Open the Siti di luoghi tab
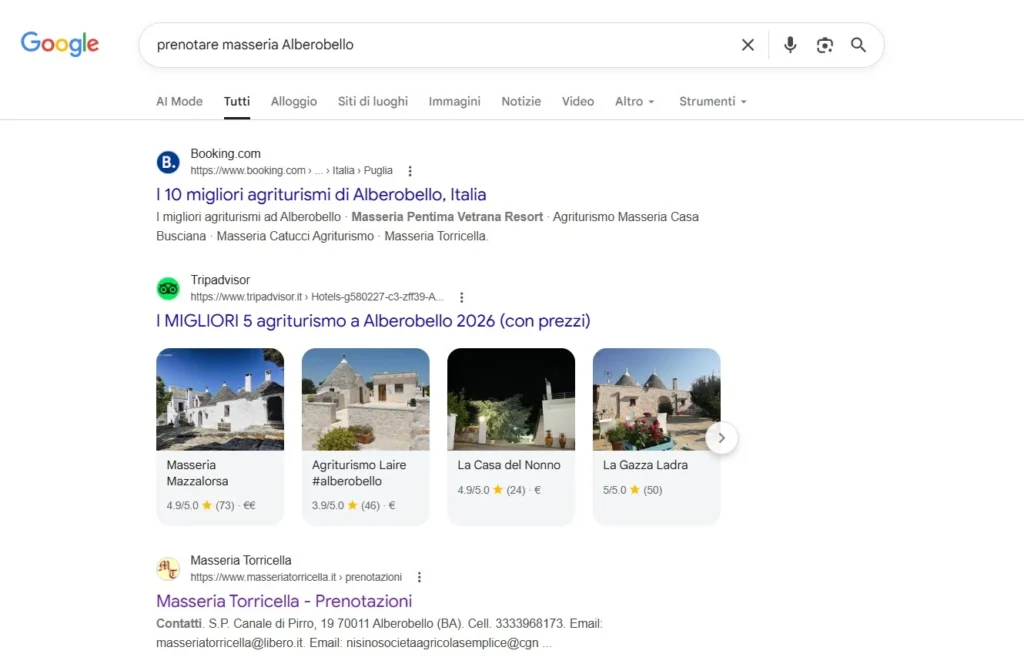This screenshot has height=664, width=1024. pos(373,101)
